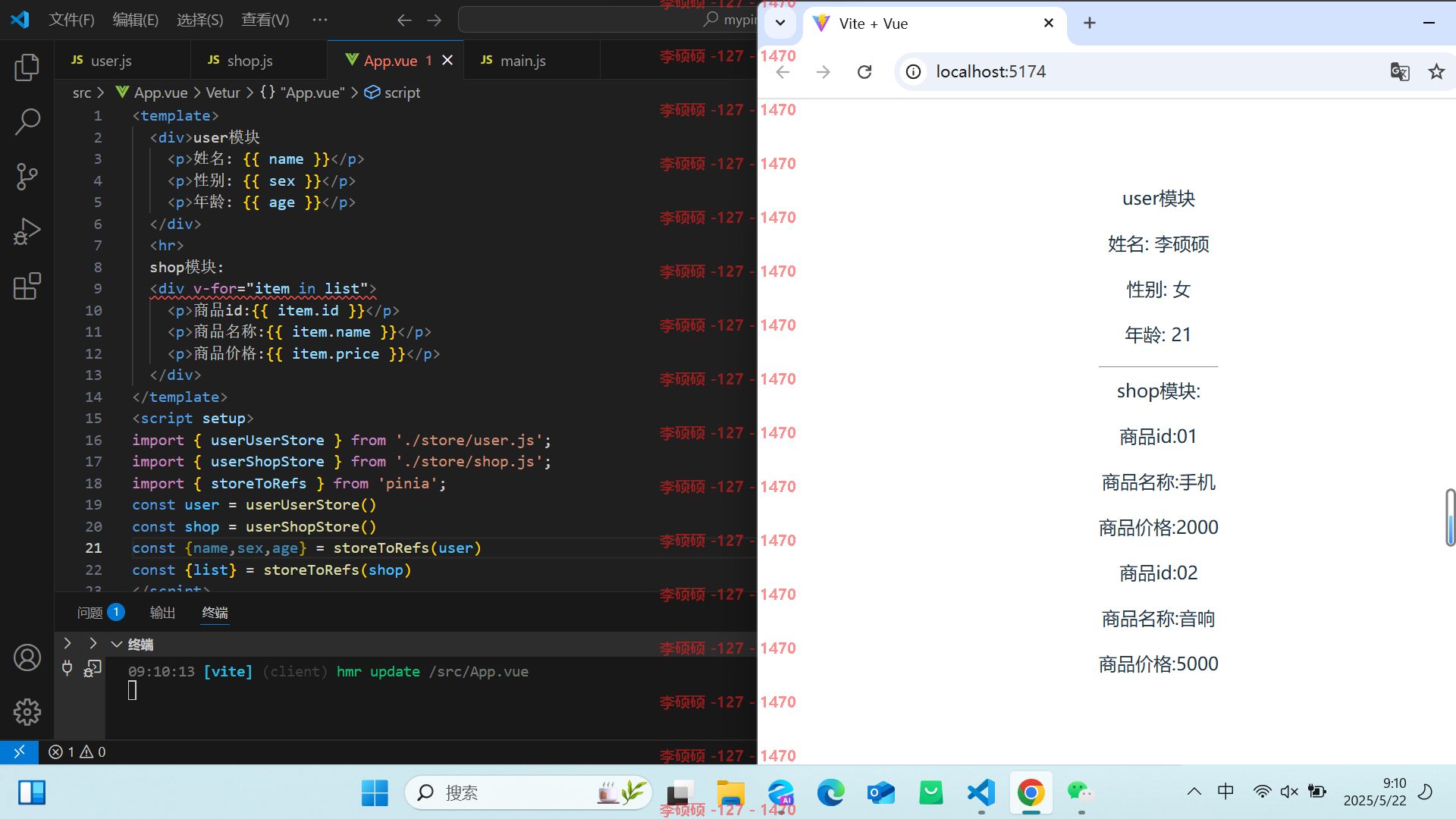This screenshot has width=1456, height=819.
Task: Open the 查看(V) menu
Action: [265, 20]
